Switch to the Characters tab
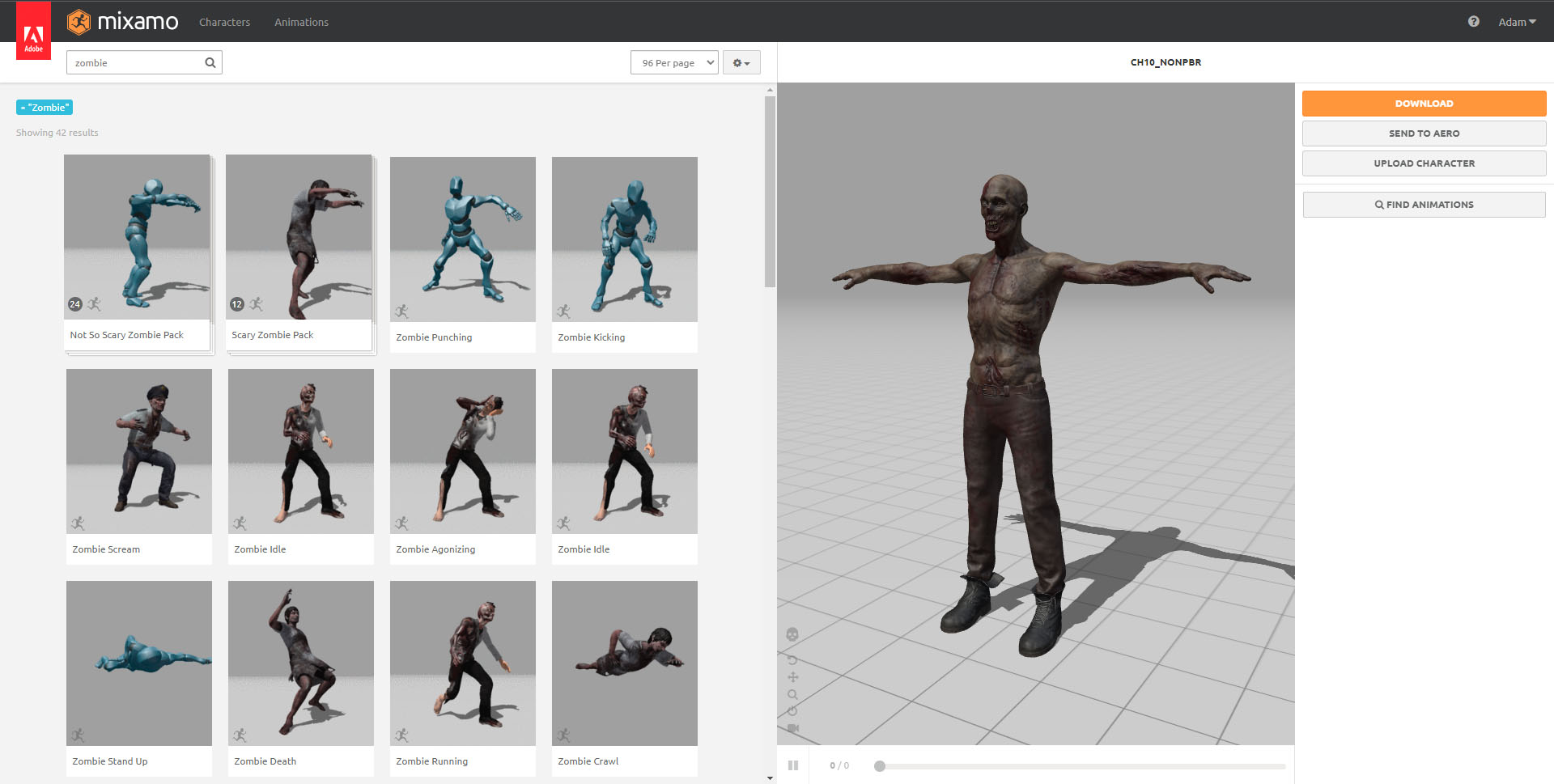Image resolution: width=1554 pixels, height=784 pixels. (224, 22)
